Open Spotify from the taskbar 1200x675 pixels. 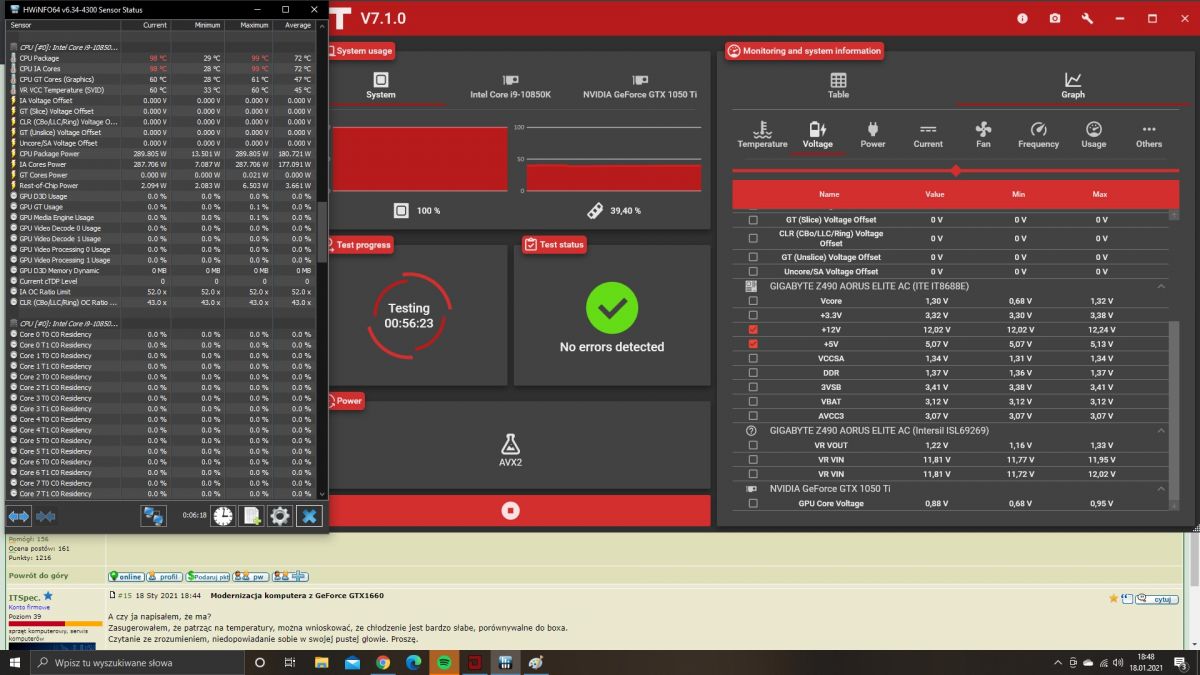click(445, 662)
